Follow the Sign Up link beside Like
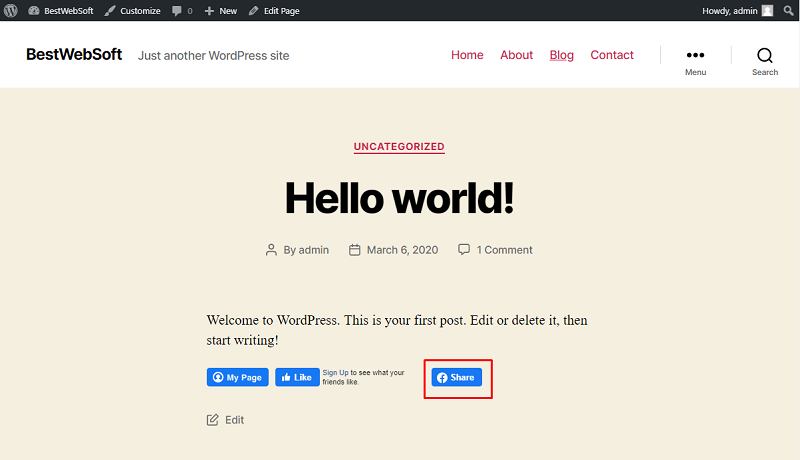Screen dimensions: 800x460 [335, 373]
